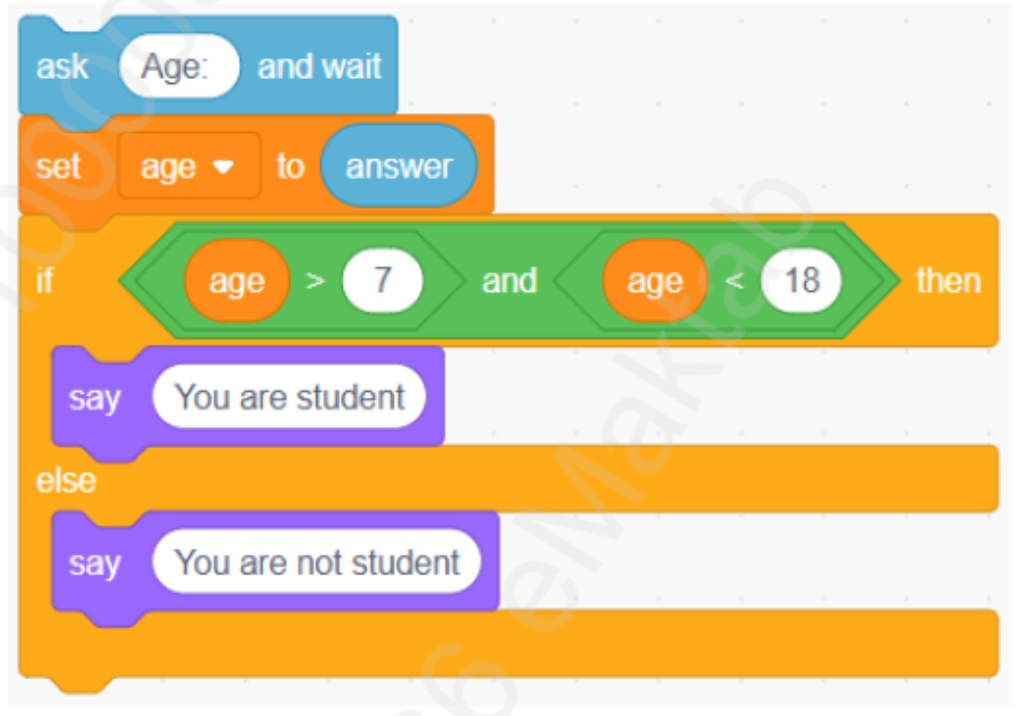Click the "then" keyword on the if block
Screen dimensions: 1024x716
pyautogui.click(x=948, y=281)
